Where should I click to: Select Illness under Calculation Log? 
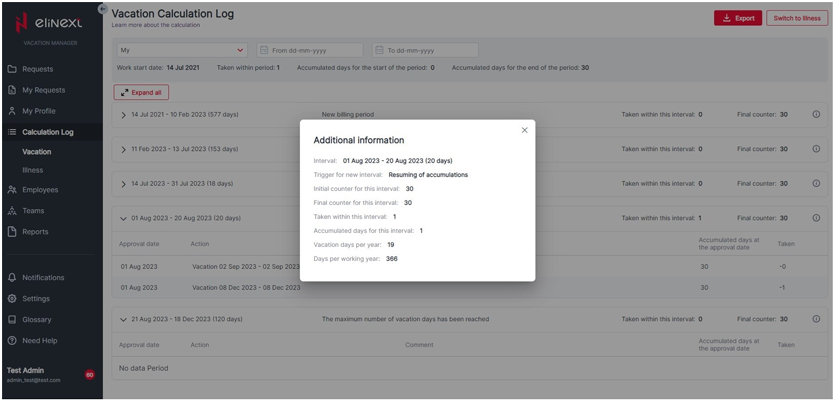click(33, 170)
